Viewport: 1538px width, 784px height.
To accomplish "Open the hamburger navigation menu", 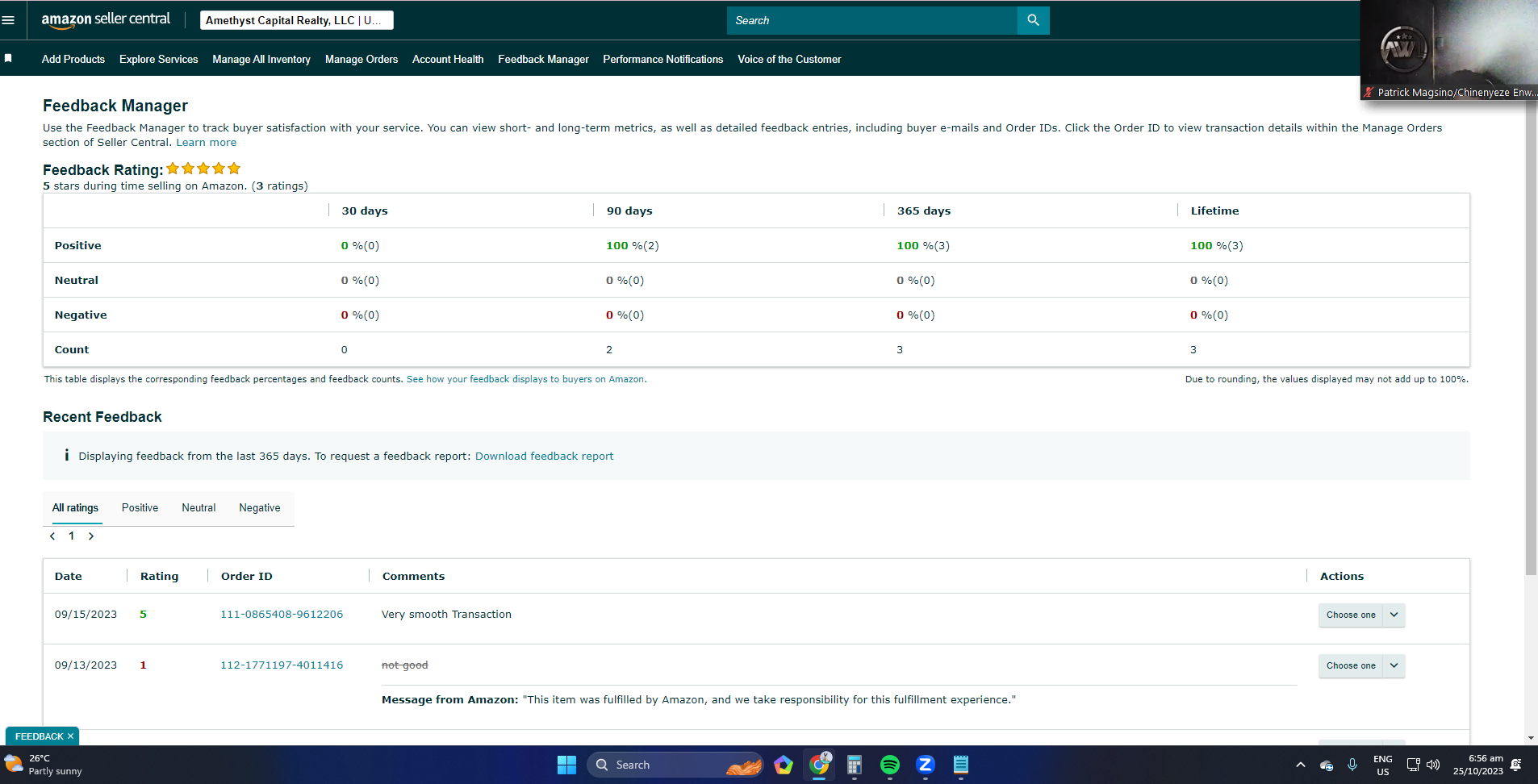I will pyautogui.click(x=8, y=20).
